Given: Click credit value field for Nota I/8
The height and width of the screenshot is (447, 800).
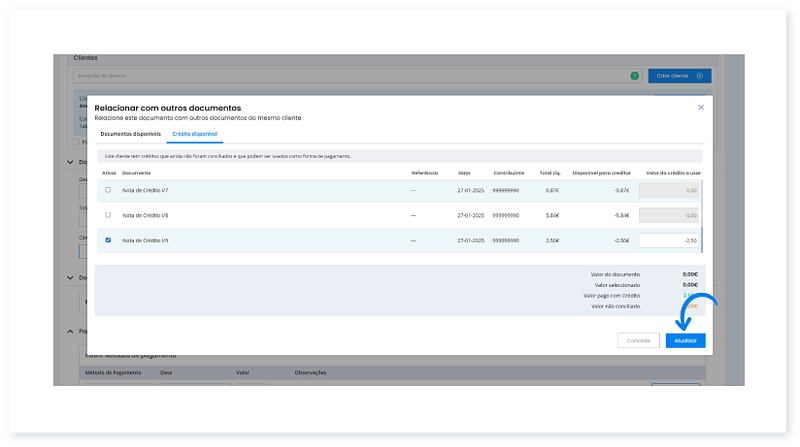Looking at the screenshot, I should pos(669,215).
